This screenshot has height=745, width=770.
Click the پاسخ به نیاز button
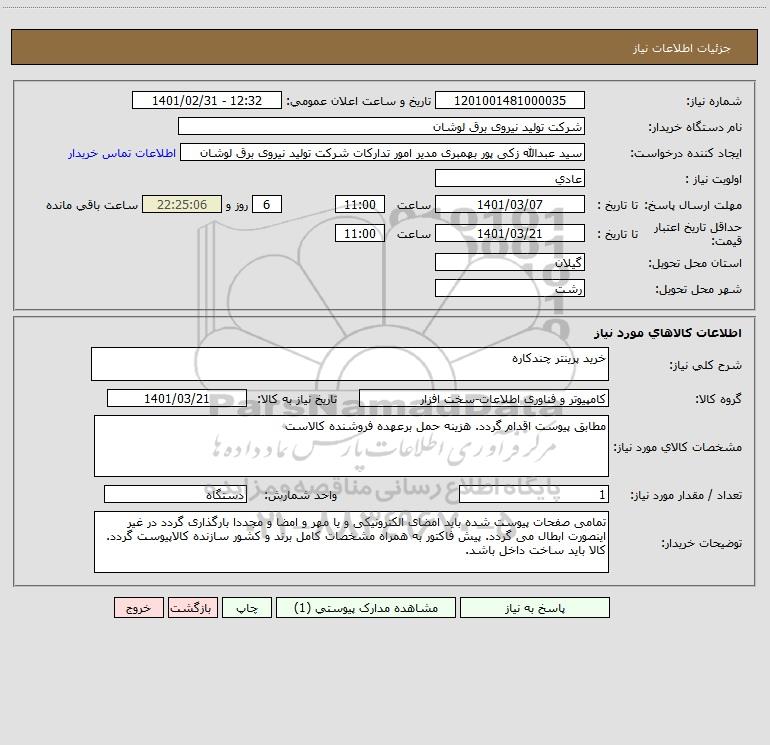point(535,608)
